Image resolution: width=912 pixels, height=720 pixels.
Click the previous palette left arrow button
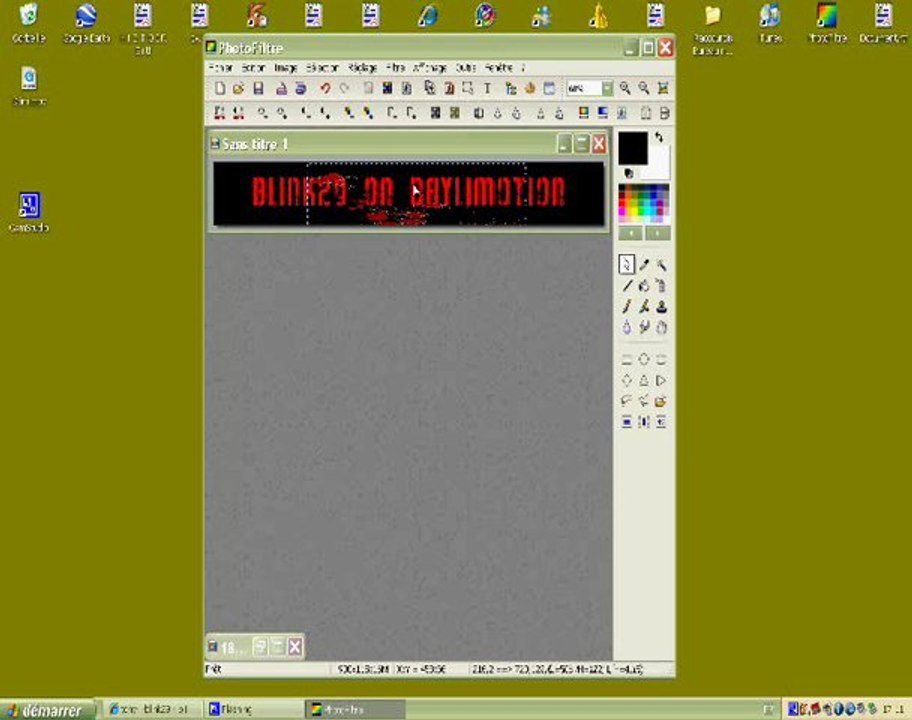tap(630, 233)
